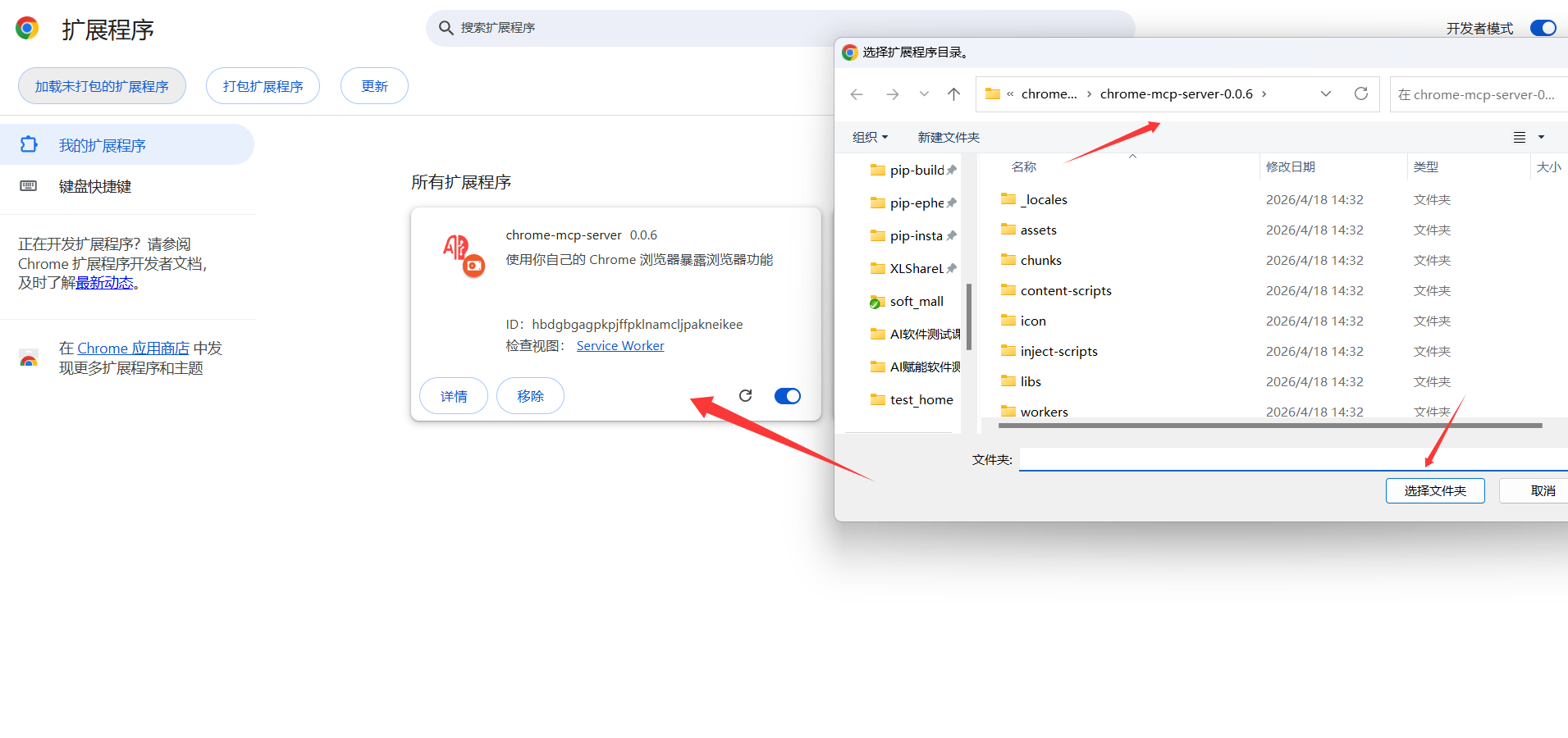Toggle developer mode switch
This screenshot has height=738, width=1568.
pos(1543,28)
